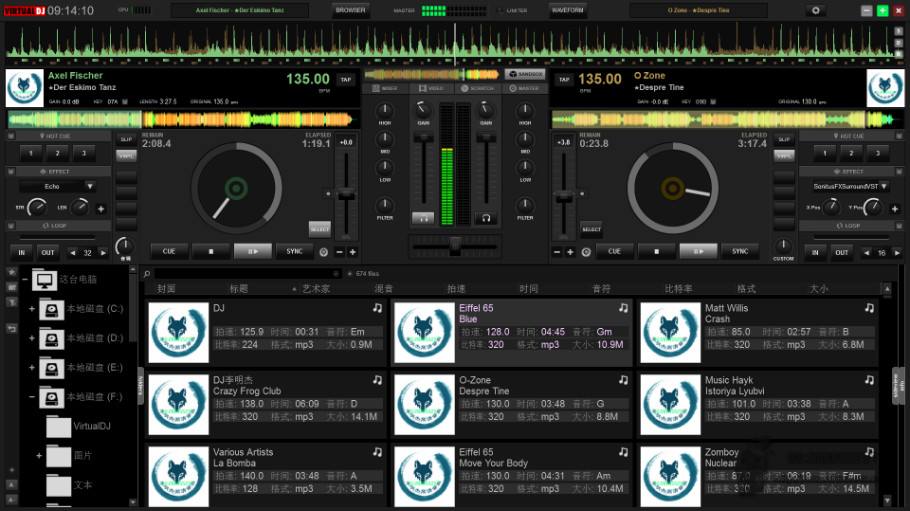Double left deck loop length from 32
Screen dimensions: 910x511
[x=103, y=253]
